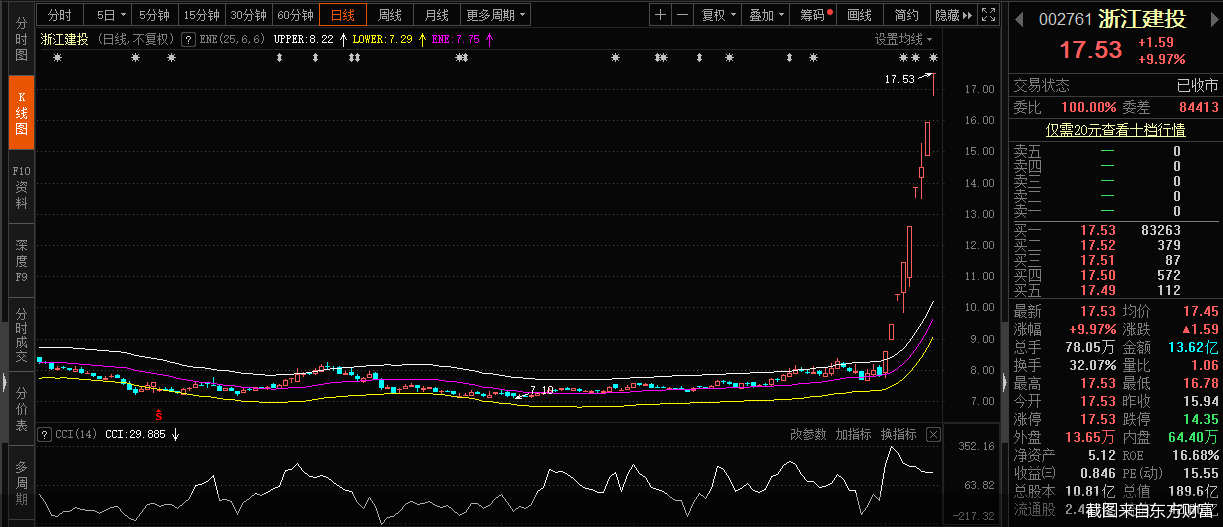
Task: Click 金额 13.62亿 value
Action: coord(1194,346)
